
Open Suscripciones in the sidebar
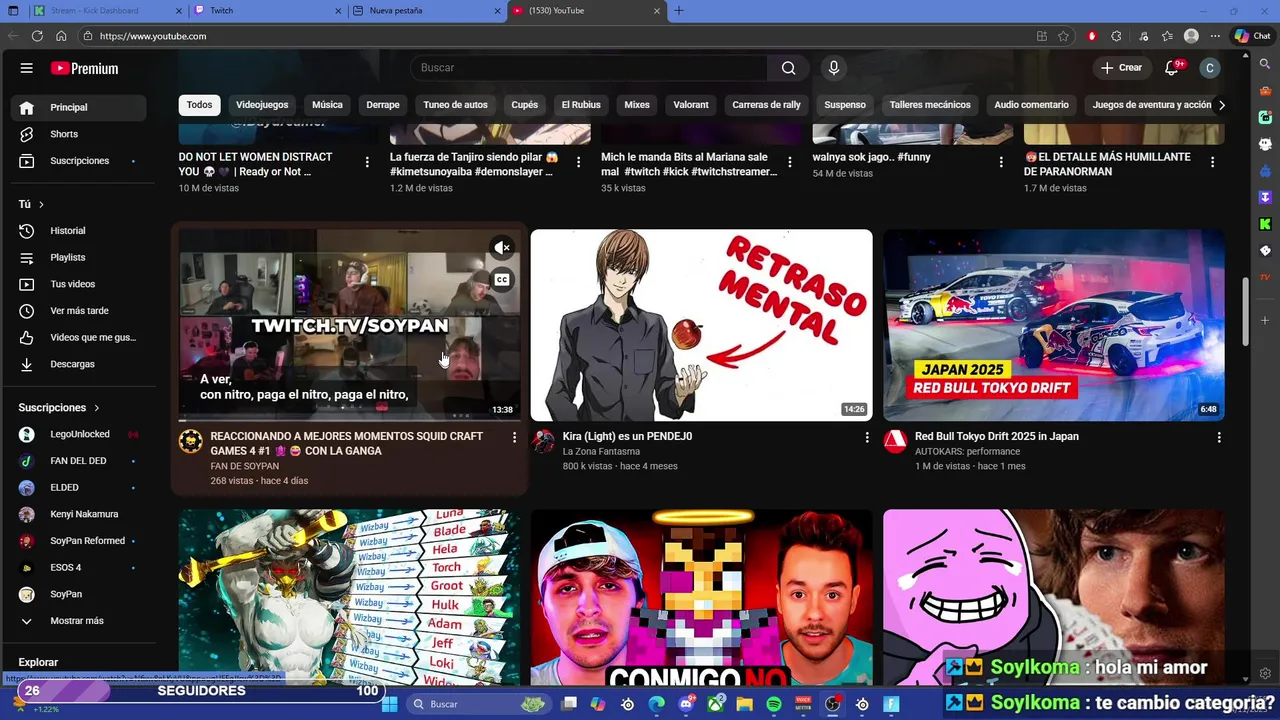[78, 161]
